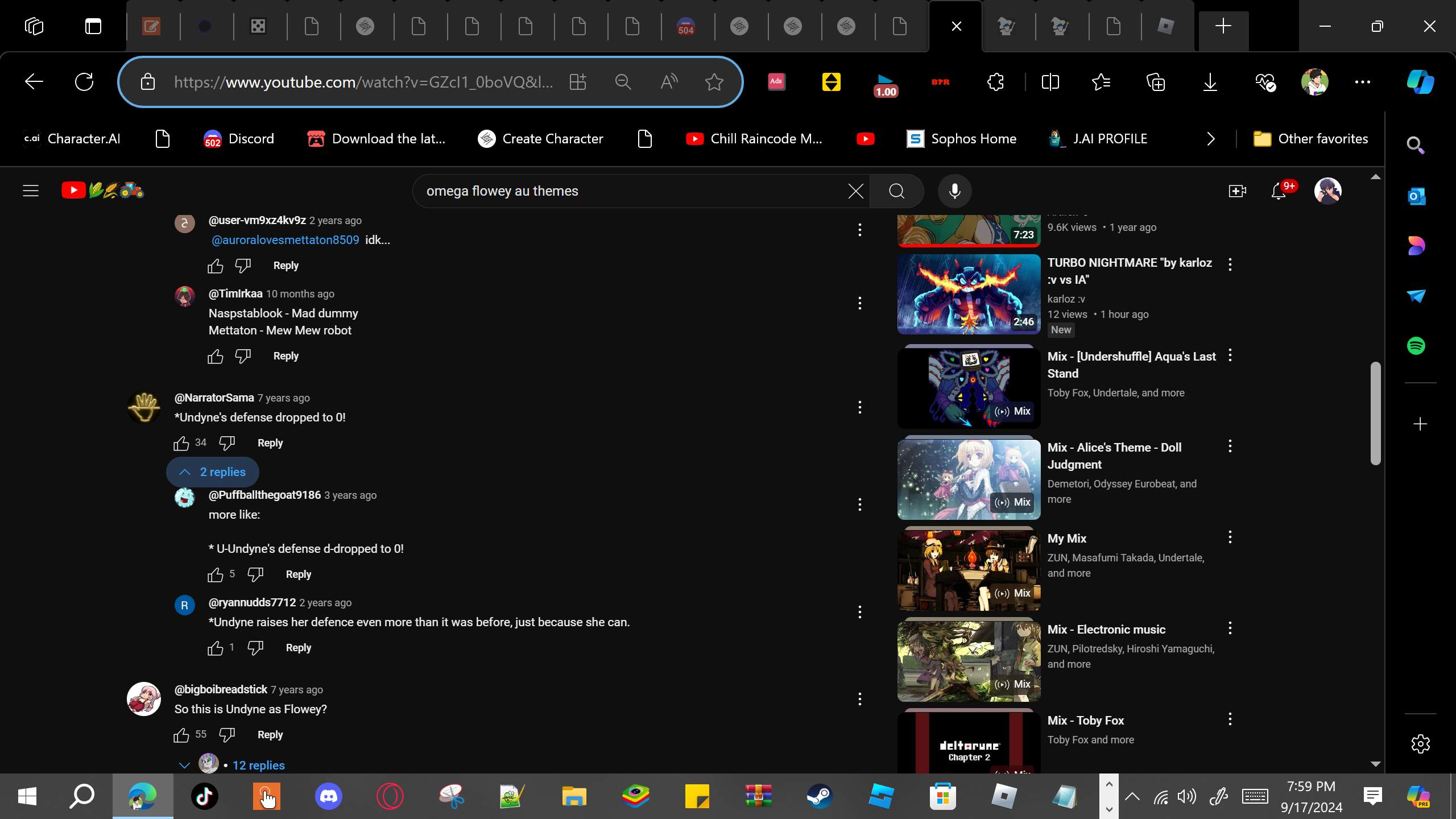Add this page to favorites star
This screenshot has width=1456, height=819.
[x=714, y=82]
